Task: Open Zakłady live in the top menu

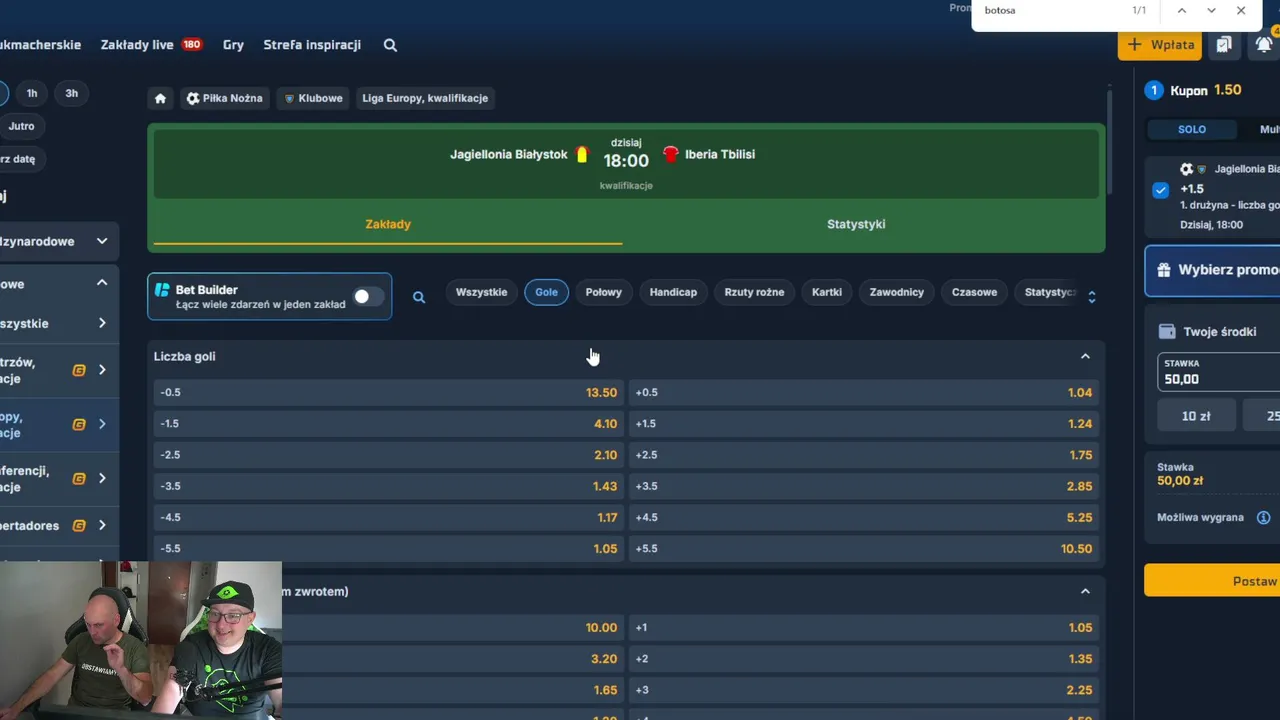Action: [x=137, y=45]
